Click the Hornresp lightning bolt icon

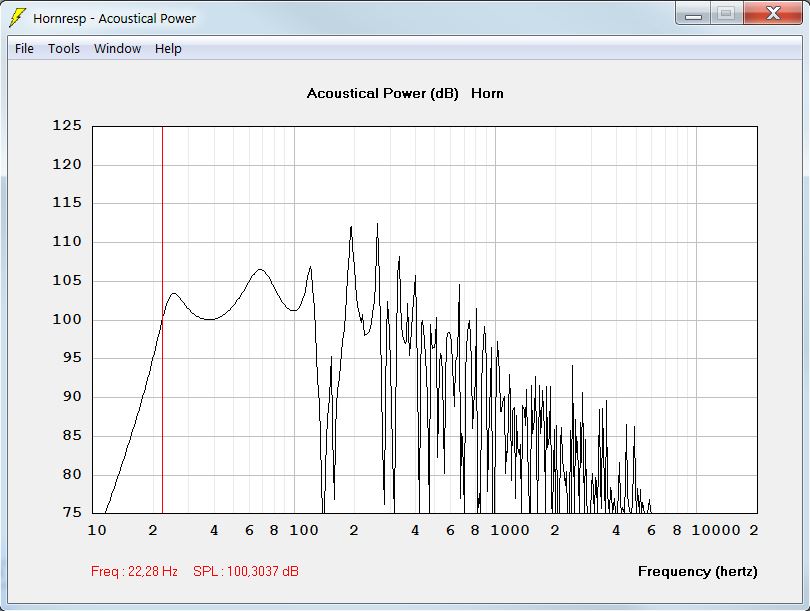click(x=17, y=18)
